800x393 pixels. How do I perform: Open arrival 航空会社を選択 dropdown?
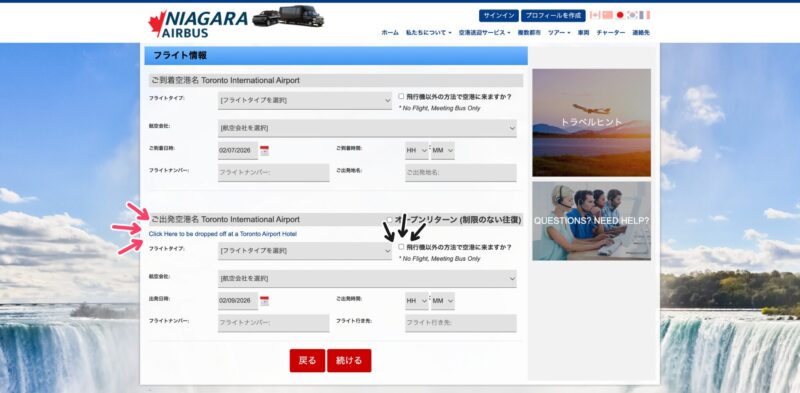pos(367,128)
